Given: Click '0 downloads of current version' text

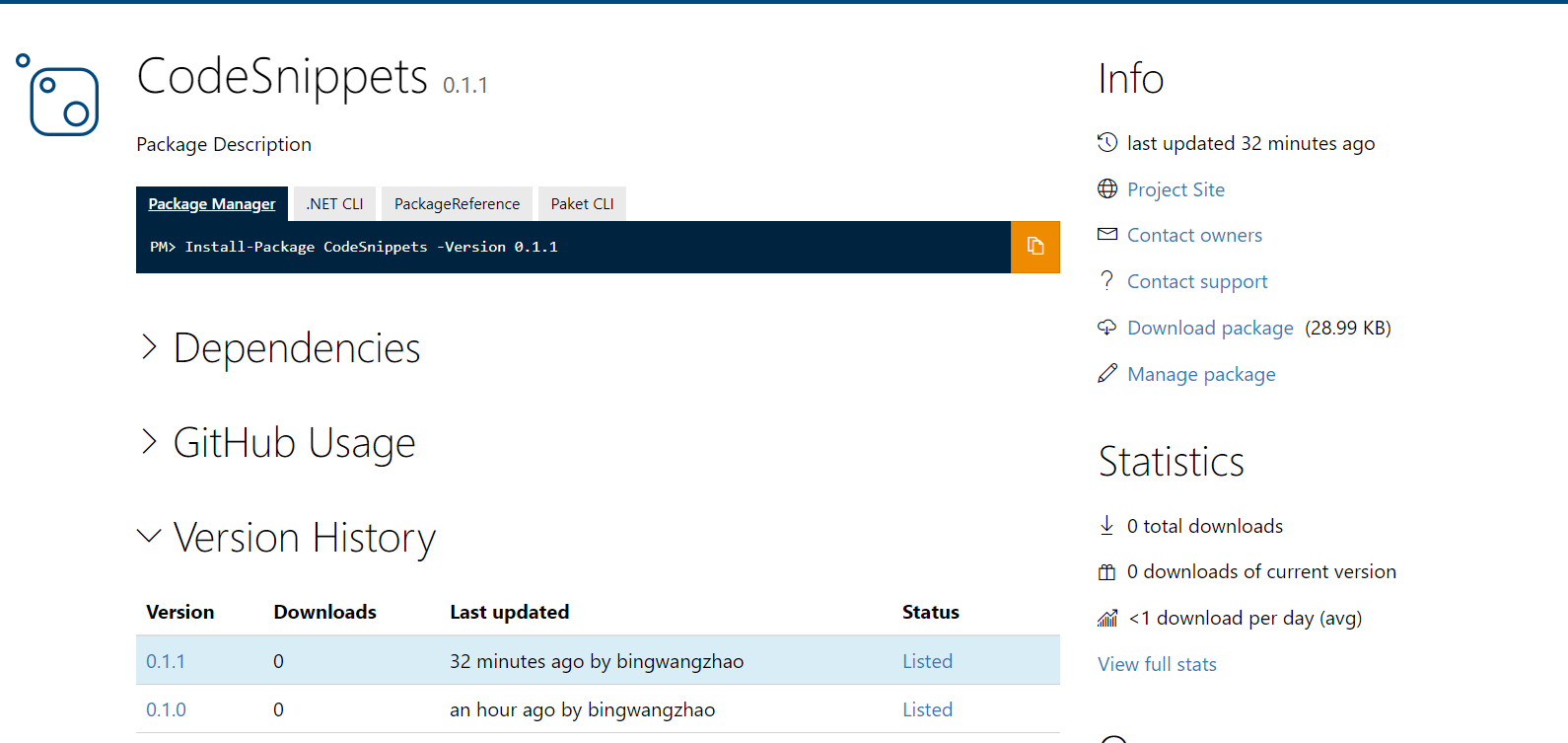Looking at the screenshot, I should (1261, 571).
